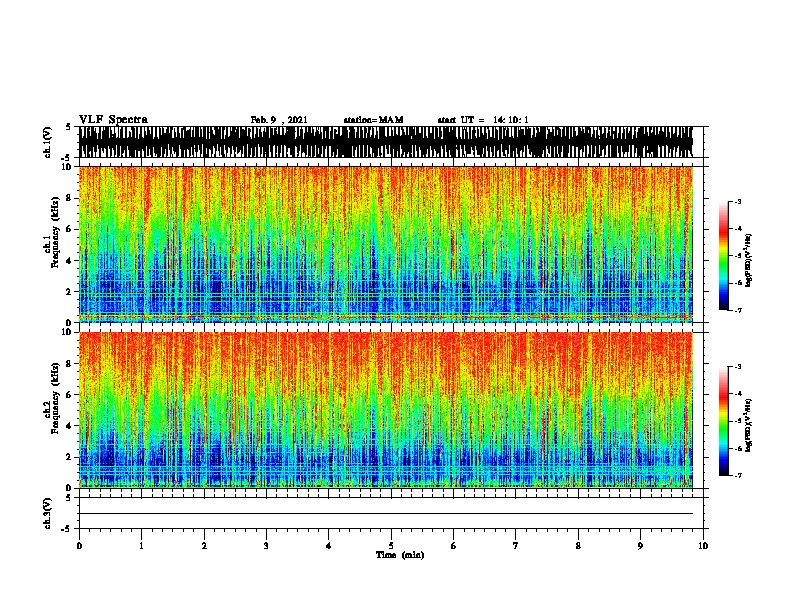The height and width of the screenshot is (612, 792).
Task: Click the time axis tick label "3"
Action: [x=266, y=546]
